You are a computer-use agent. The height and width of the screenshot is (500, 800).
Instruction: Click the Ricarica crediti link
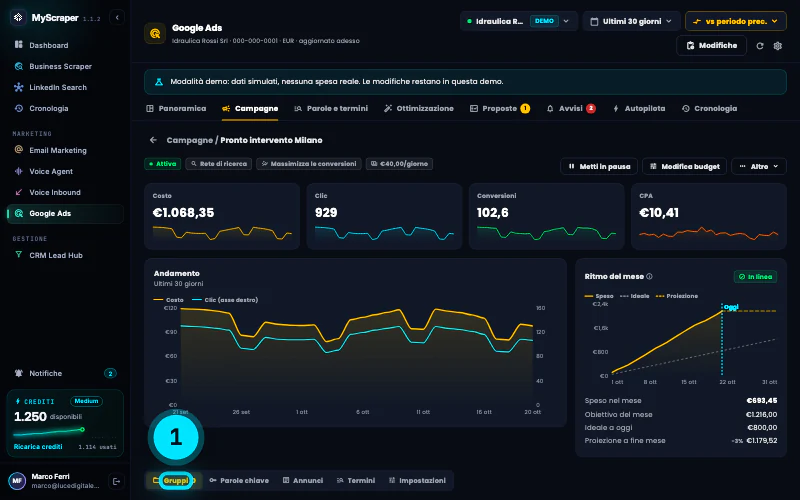coord(38,446)
